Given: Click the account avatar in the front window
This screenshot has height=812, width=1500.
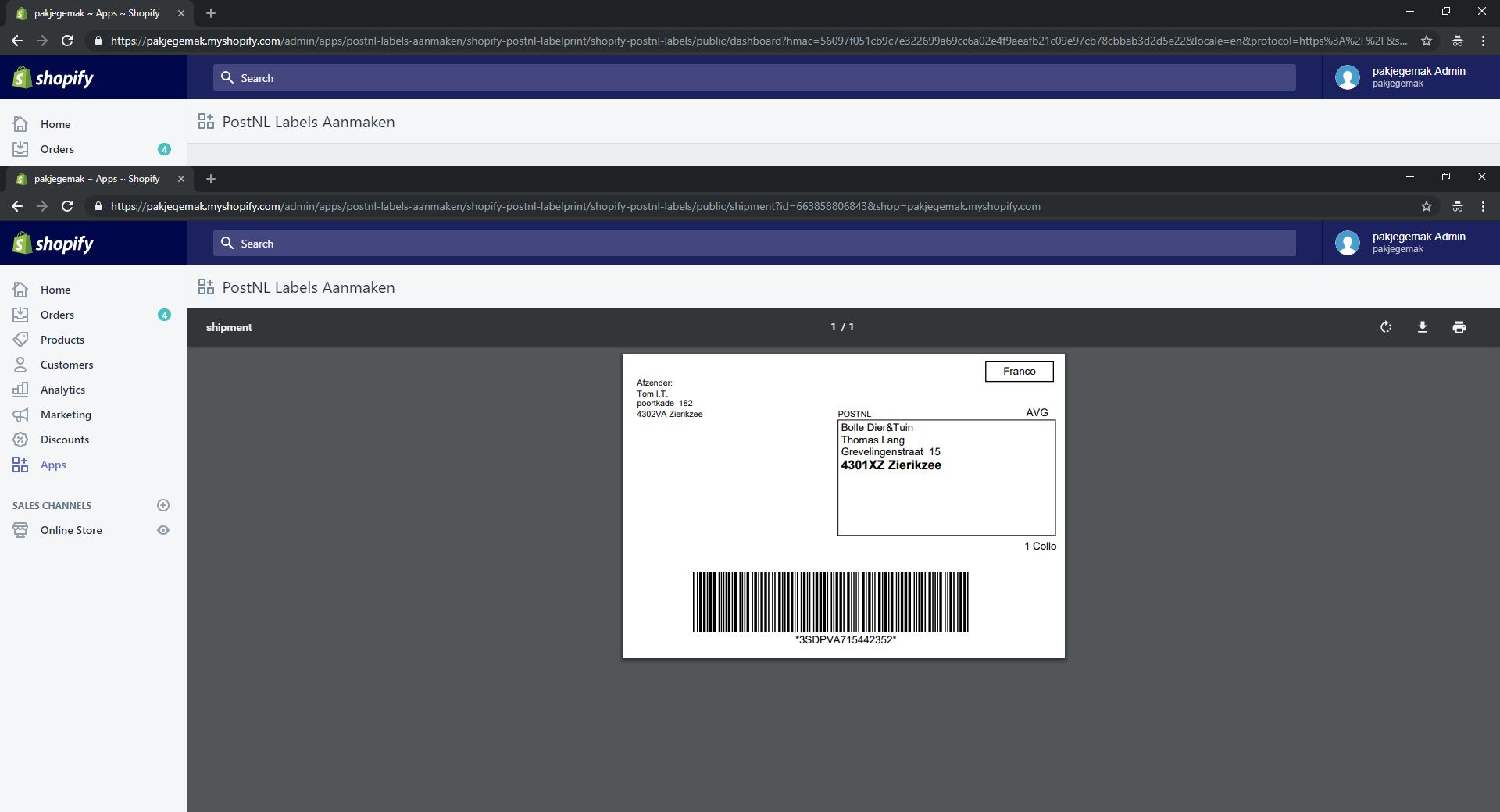Looking at the screenshot, I should (x=1348, y=243).
